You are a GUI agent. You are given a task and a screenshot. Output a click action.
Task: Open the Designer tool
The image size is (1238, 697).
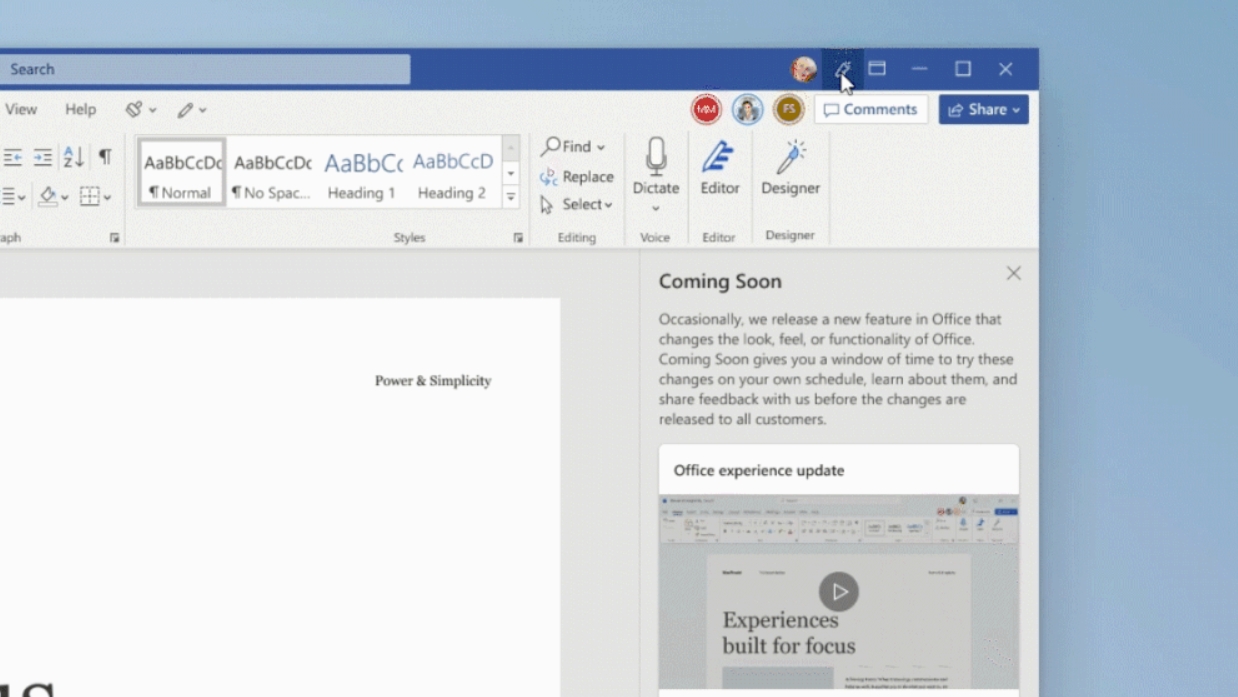tap(790, 167)
